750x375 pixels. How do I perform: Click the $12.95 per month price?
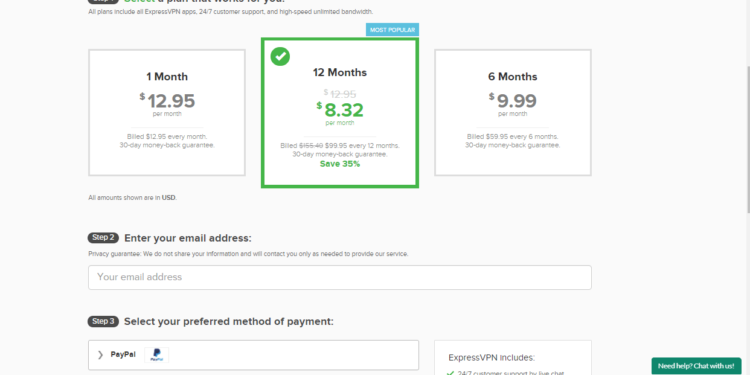167,101
